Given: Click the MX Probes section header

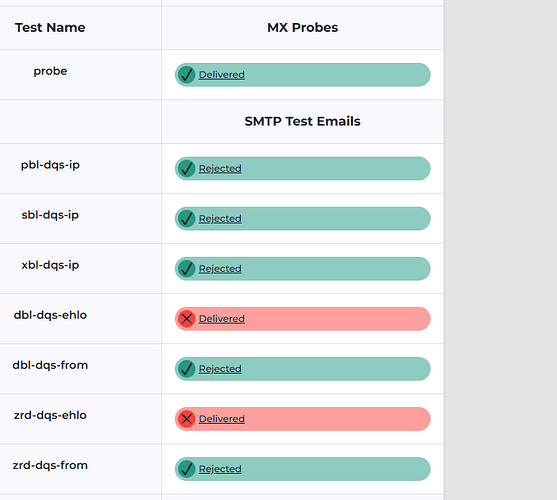Looking at the screenshot, I should tap(302, 28).
